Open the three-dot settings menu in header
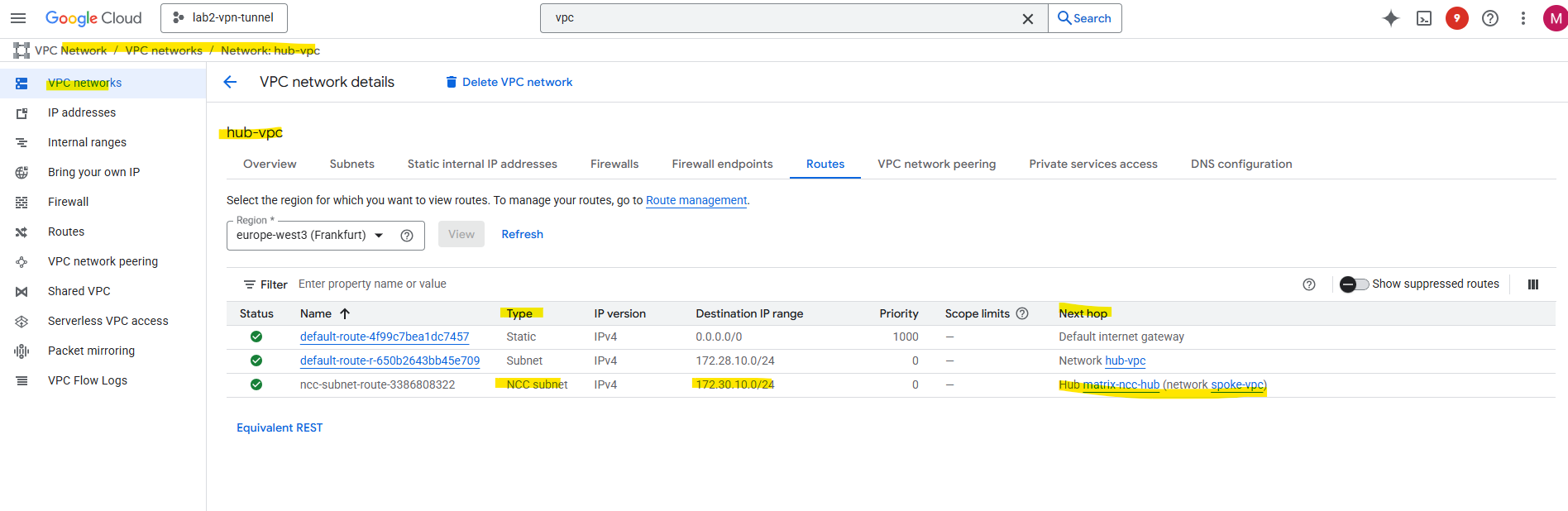This screenshot has width=1568, height=511. coord(1523,18)
